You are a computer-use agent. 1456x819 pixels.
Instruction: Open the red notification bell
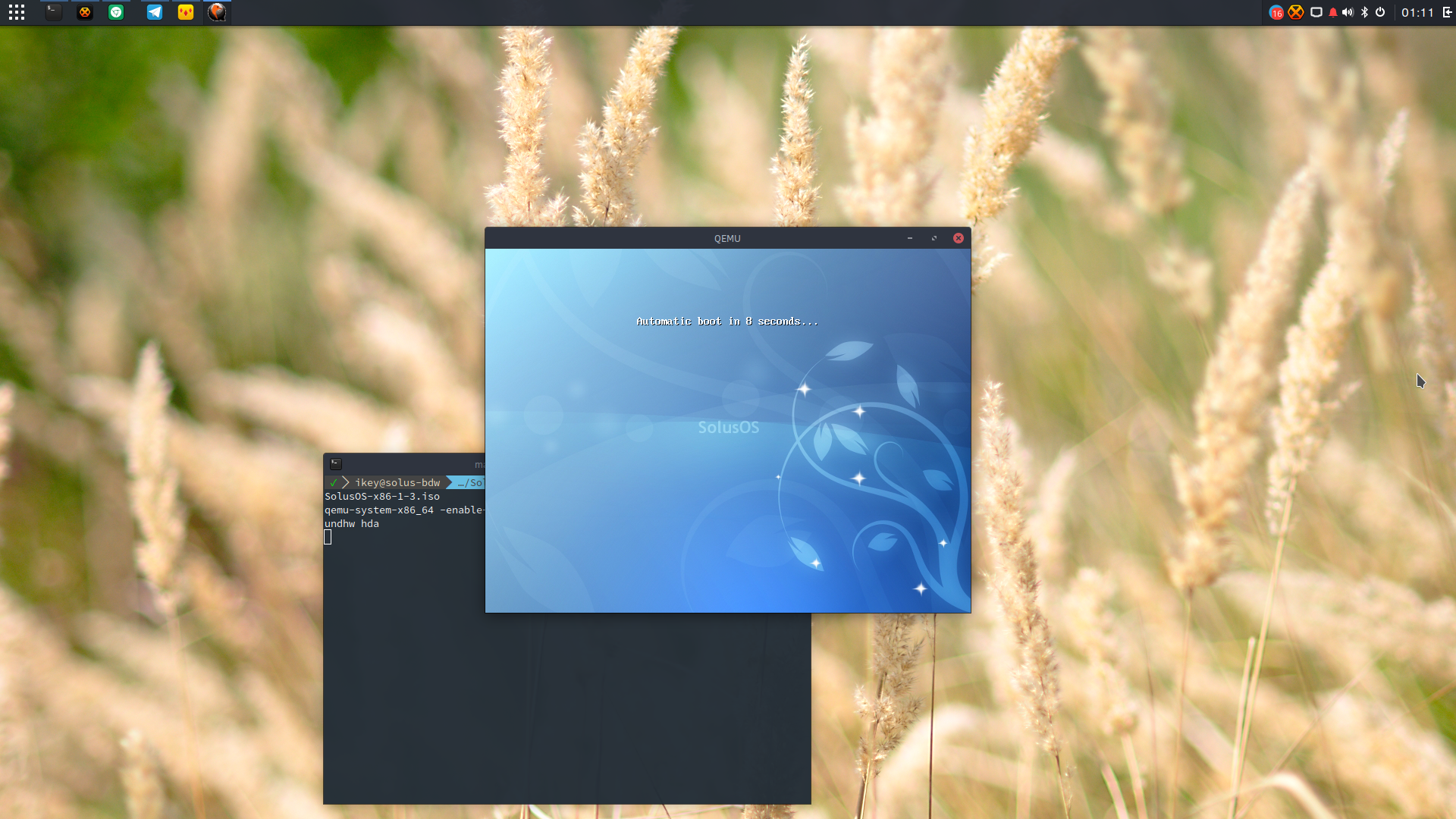tap(1333, 12)
